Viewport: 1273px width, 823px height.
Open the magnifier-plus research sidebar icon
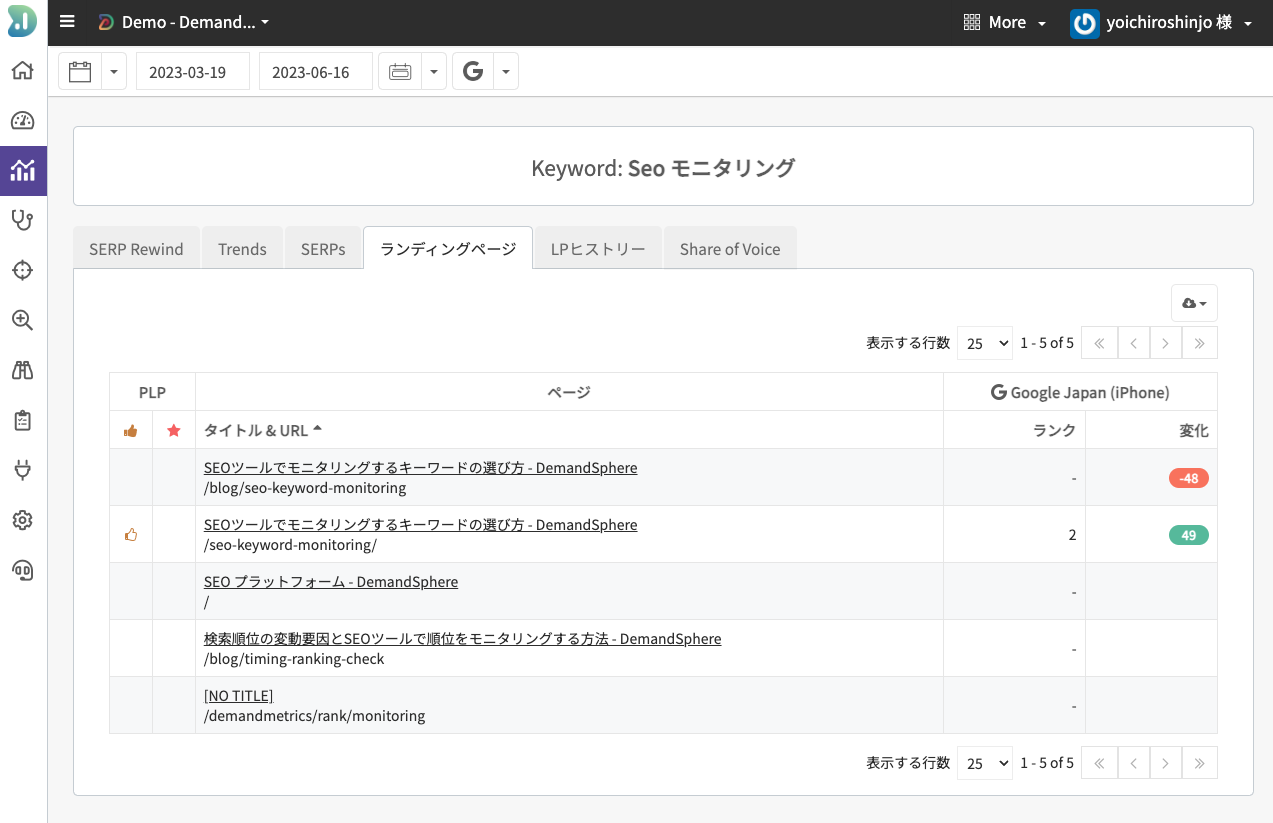22,320
